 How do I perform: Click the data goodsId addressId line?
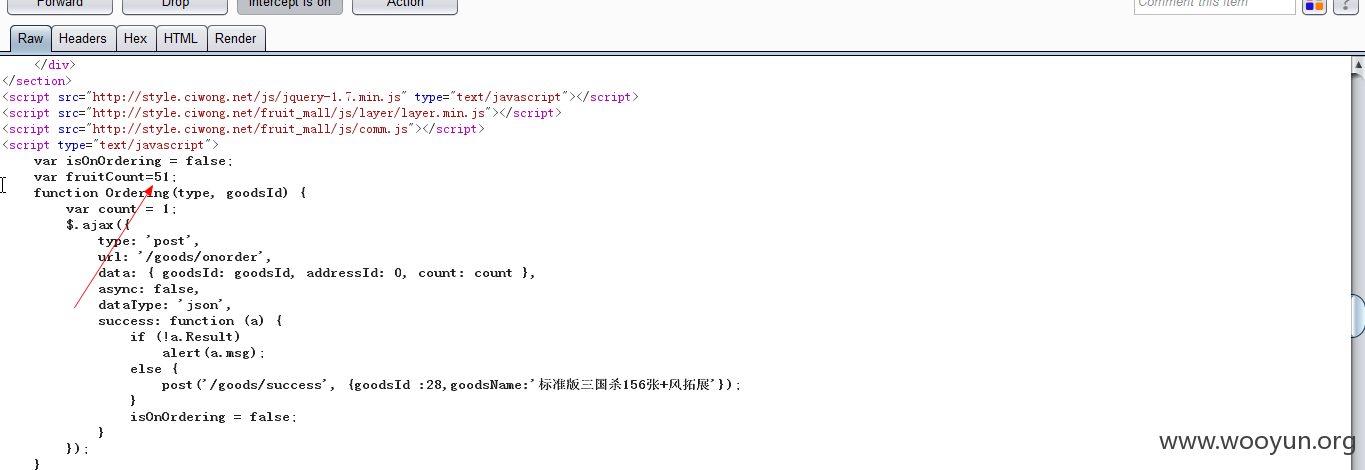click(x=317, y=273)
